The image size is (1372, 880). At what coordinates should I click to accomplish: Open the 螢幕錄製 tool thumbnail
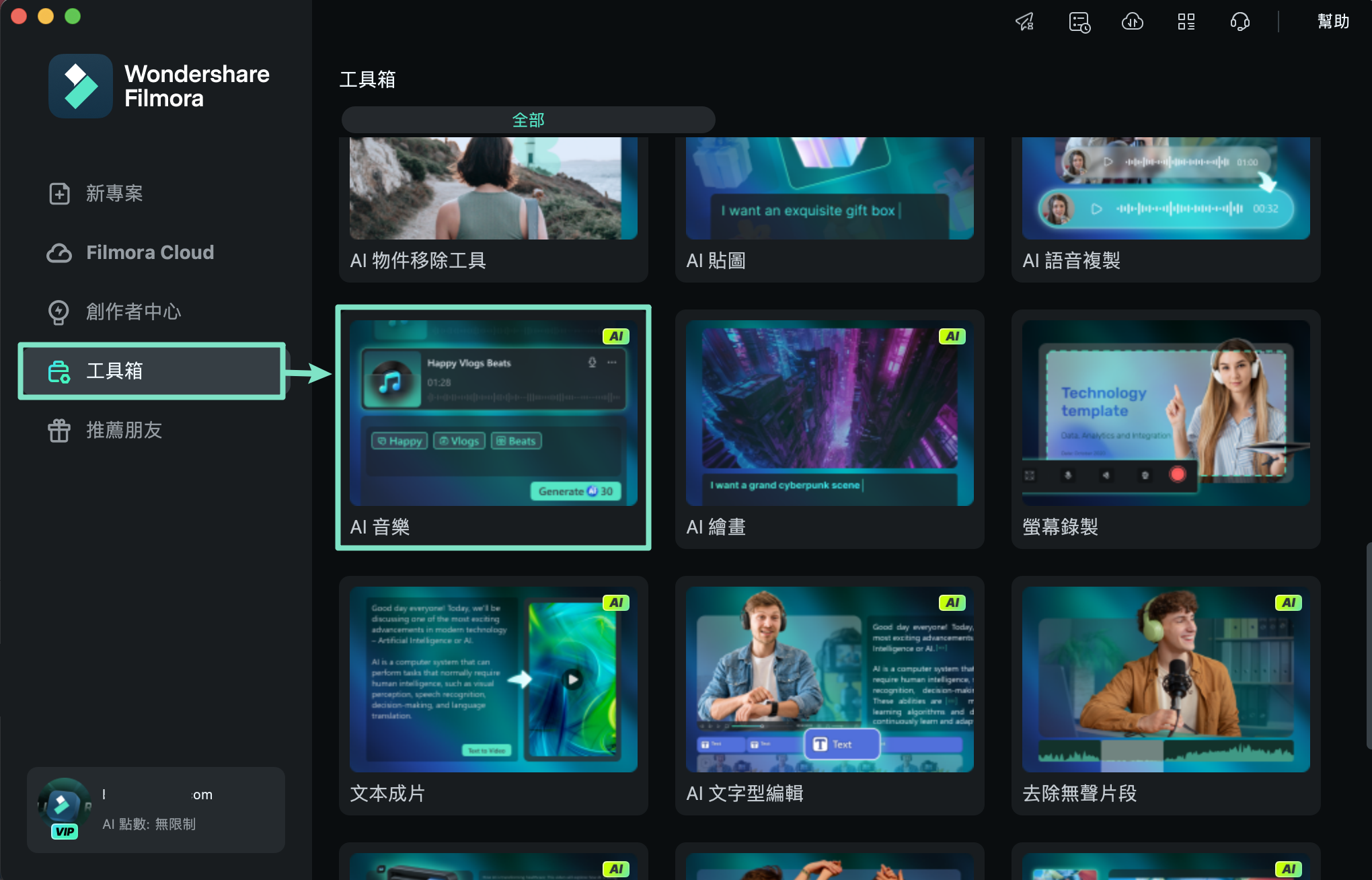(x=1166, y=413)
